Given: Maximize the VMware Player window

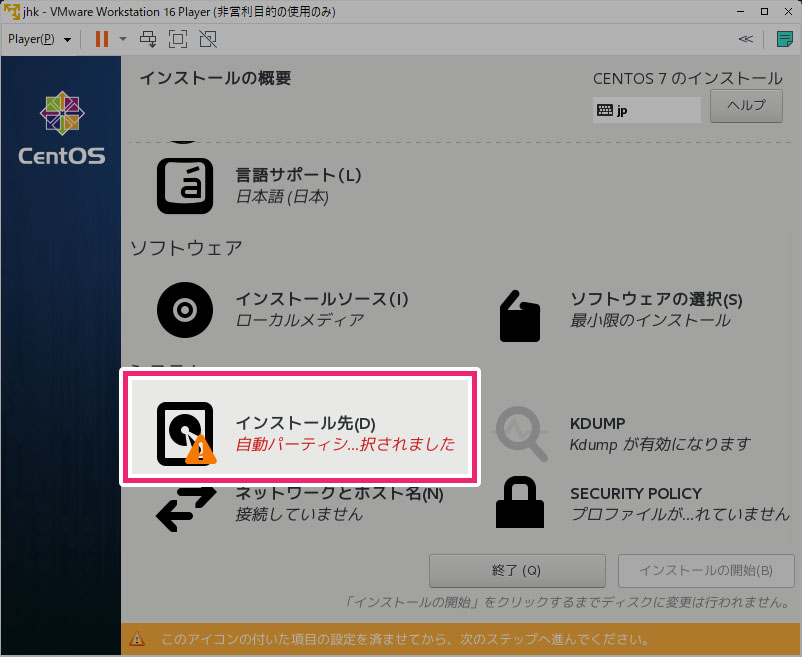Looking at the screenshot, I should click(765, 11).
